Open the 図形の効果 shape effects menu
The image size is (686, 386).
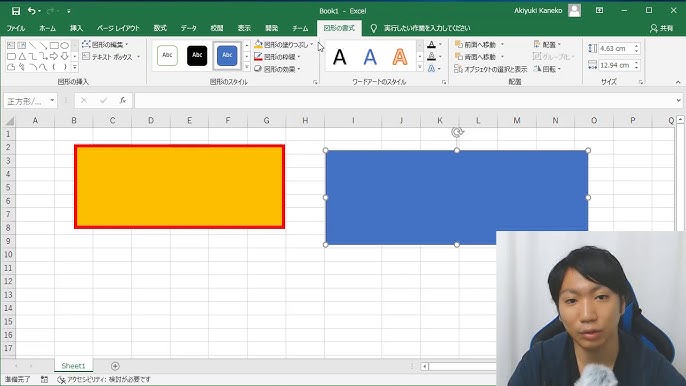tap(277, 69)
